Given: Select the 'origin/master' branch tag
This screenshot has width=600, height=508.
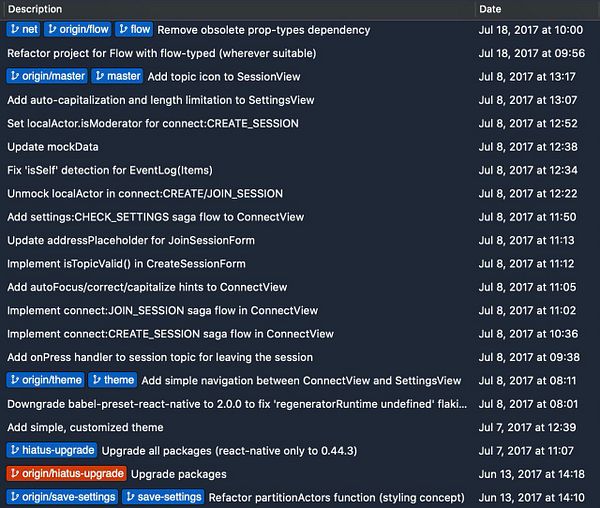Looking at the screenshot, I should point(47,76).
